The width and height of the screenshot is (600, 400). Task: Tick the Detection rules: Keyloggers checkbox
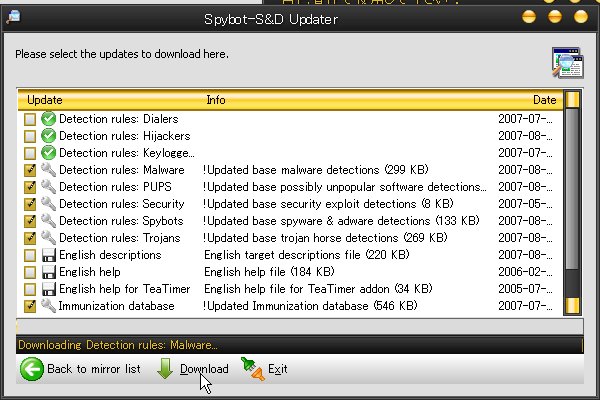30,153
